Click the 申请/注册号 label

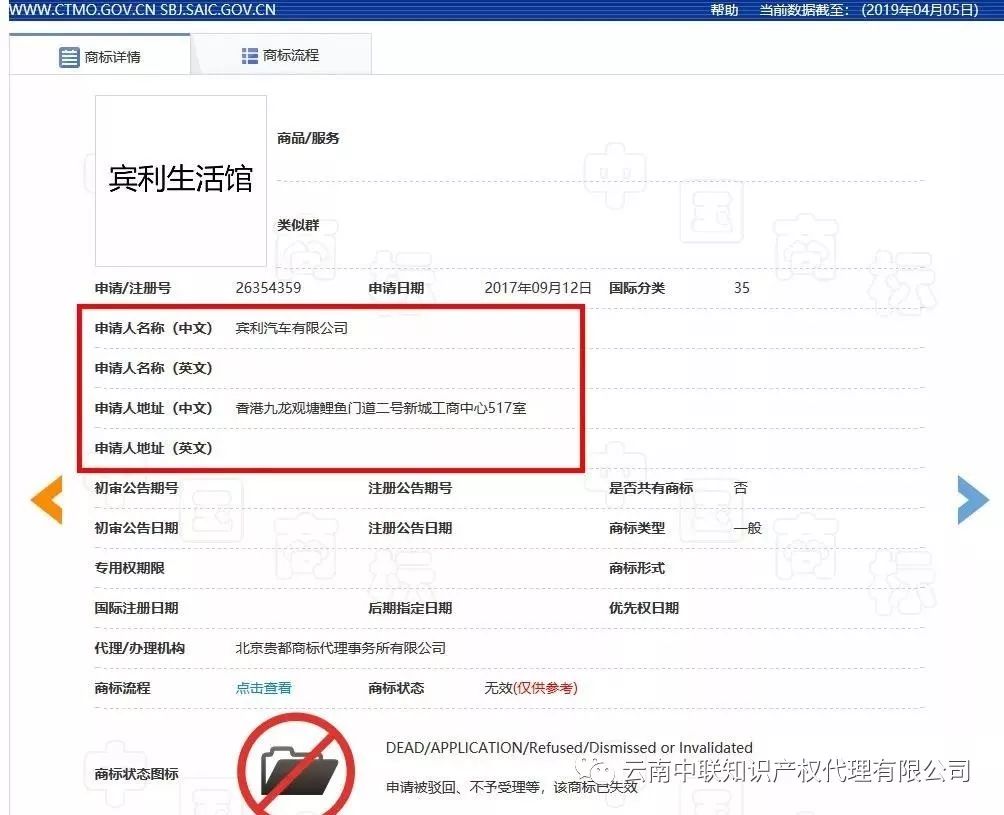tap(133, 288)
